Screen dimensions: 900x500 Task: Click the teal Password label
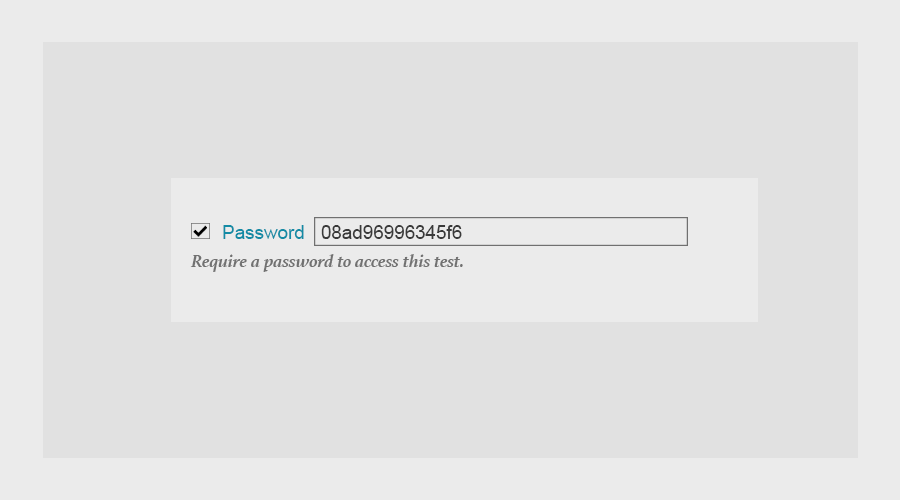(263, 232)
